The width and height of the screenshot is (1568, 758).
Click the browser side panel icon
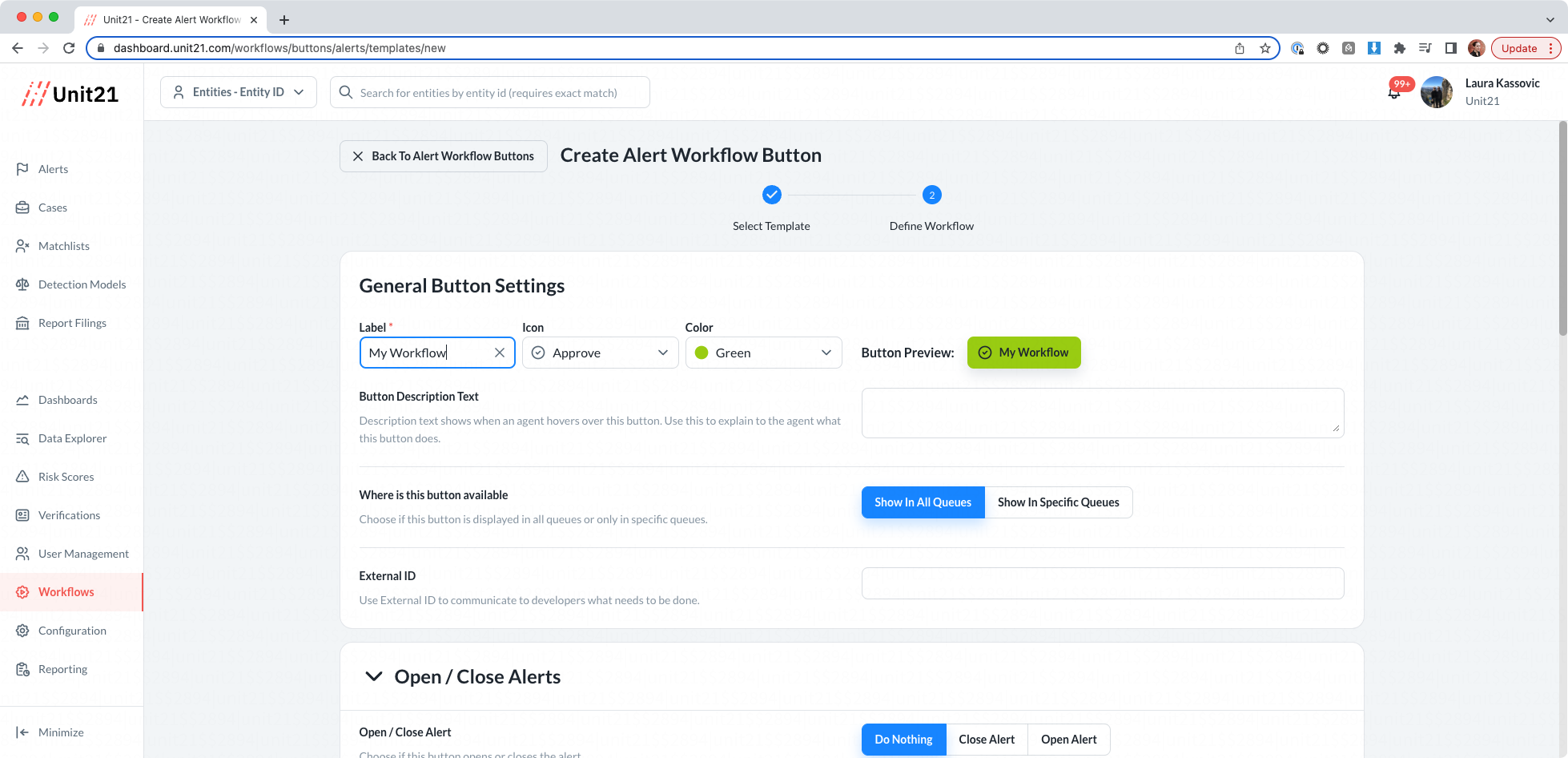tap(1451, 48)
